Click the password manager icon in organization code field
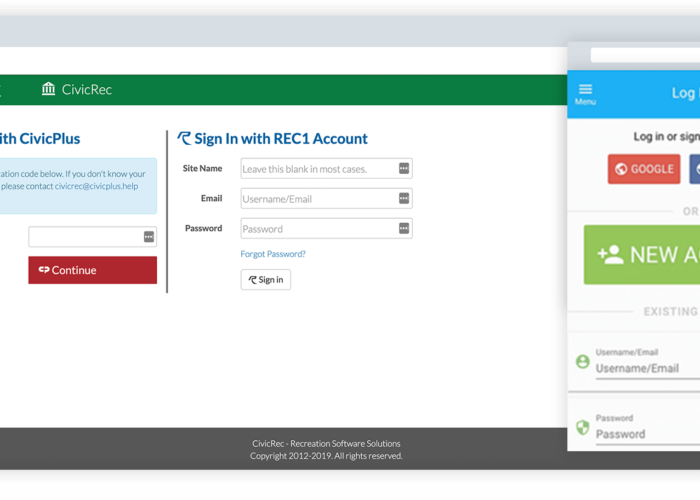The image size is (700, 500). pyautogui.click(x=149, y=237)
